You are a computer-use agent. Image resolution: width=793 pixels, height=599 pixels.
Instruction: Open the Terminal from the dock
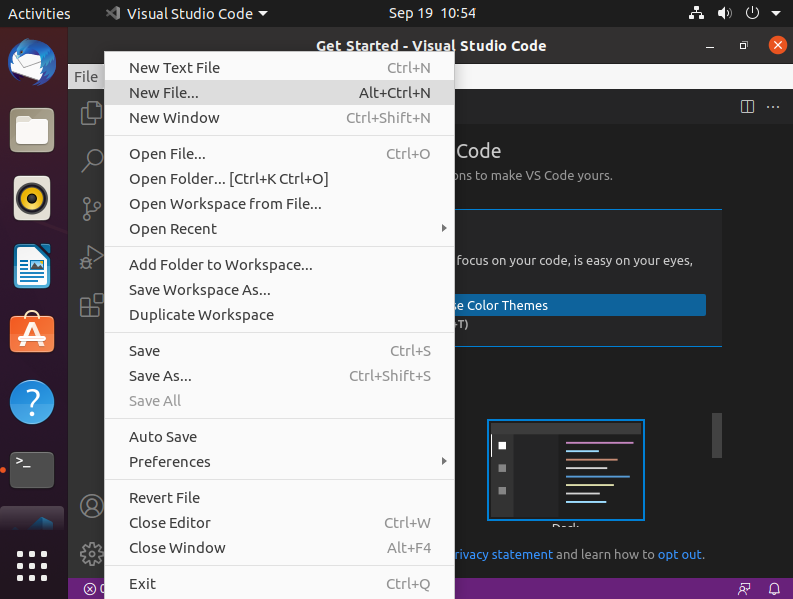(x=32, y=470)
